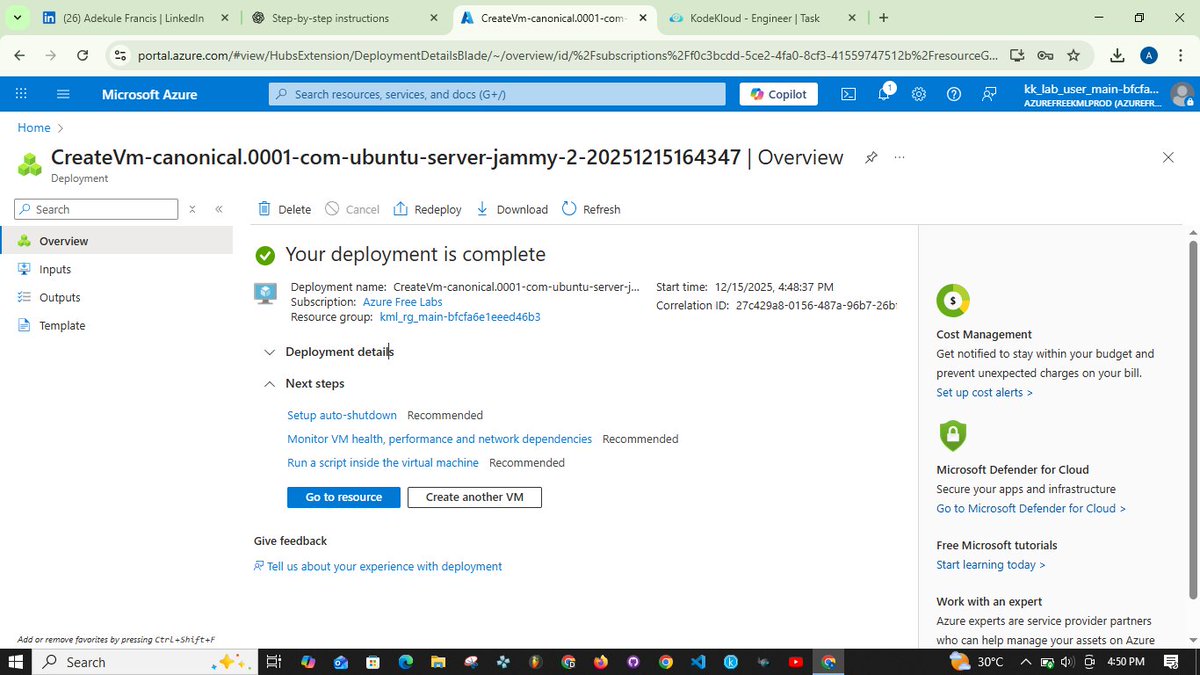Open the 30°C weather widget
This screenshot has width=1200, height=675.
976,662
